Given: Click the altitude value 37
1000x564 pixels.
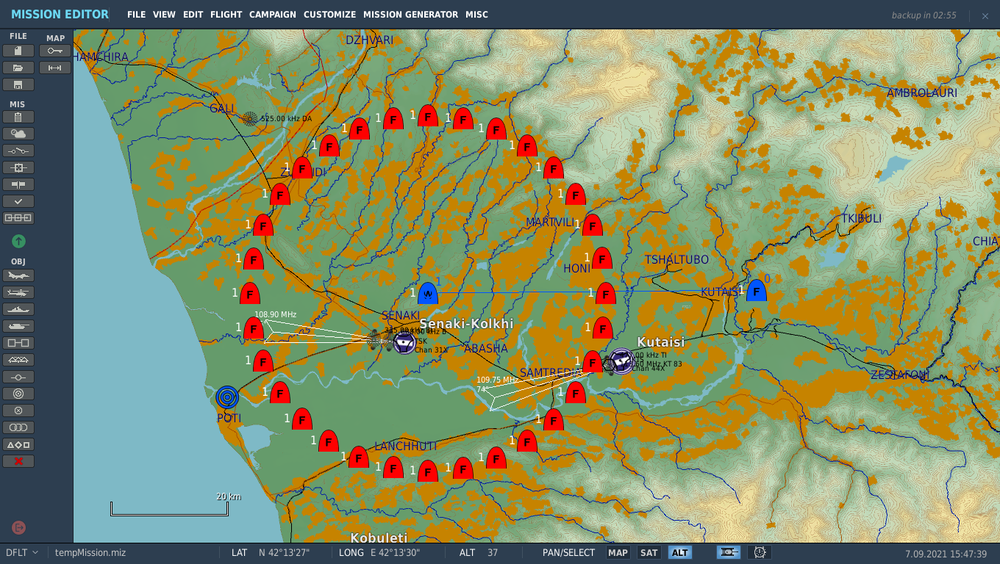Looking at the screenshot, I should coord(492,553).
